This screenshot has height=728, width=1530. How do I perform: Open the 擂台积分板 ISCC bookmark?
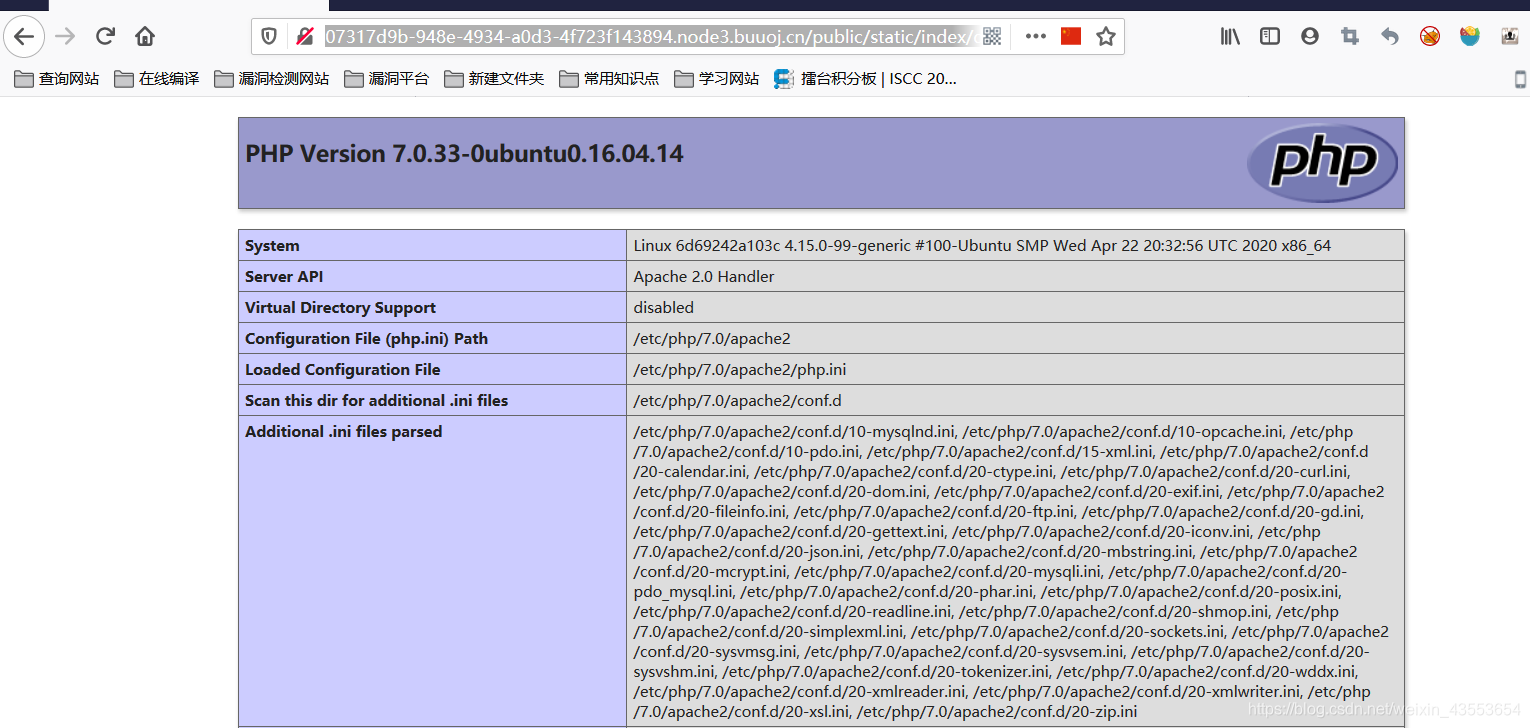(866, 79)
